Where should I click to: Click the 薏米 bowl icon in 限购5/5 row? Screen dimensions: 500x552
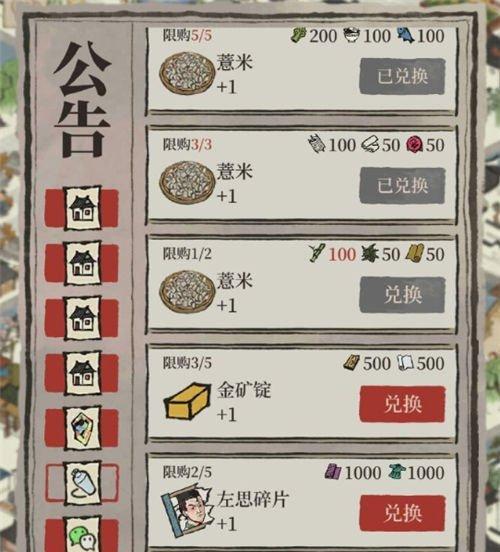(187, 73)
